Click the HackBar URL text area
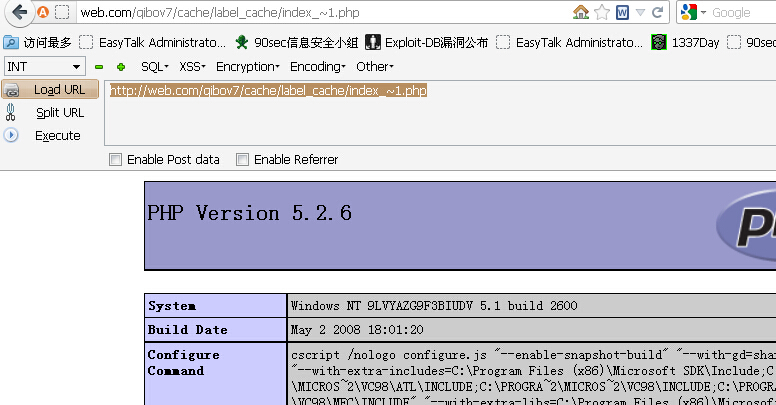776x405 pixels. point(440,113)
